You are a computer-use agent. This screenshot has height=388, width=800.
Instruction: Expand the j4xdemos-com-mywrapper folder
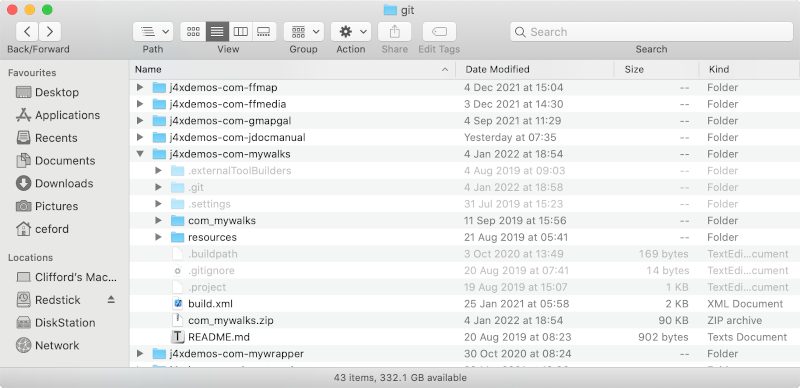(140, 354)
